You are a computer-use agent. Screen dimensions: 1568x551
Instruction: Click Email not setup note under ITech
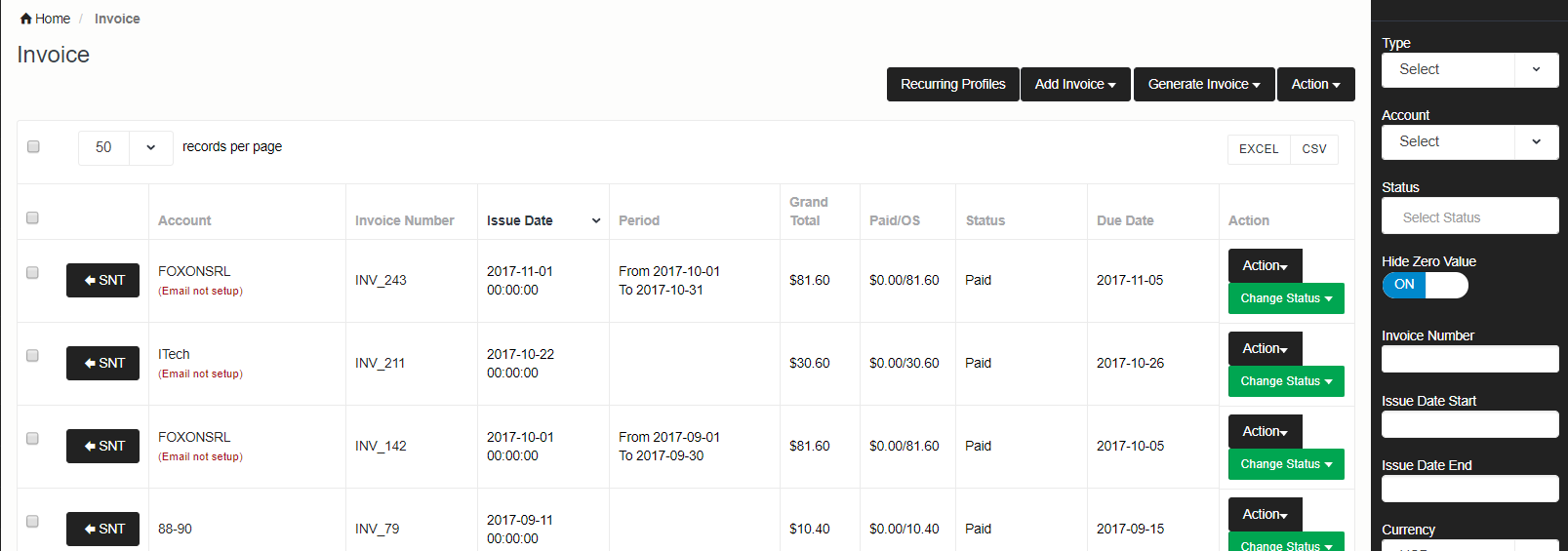(x=200, y=374)
